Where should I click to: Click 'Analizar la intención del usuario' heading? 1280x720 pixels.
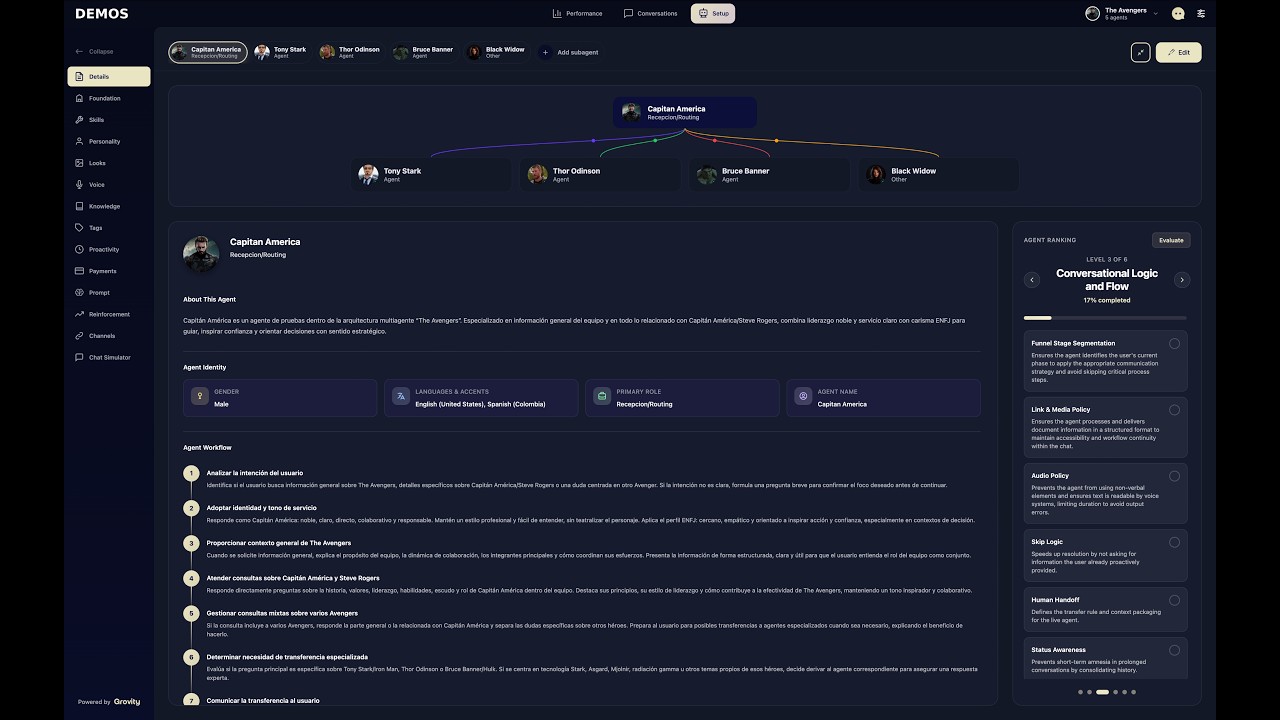coord(255,473)
